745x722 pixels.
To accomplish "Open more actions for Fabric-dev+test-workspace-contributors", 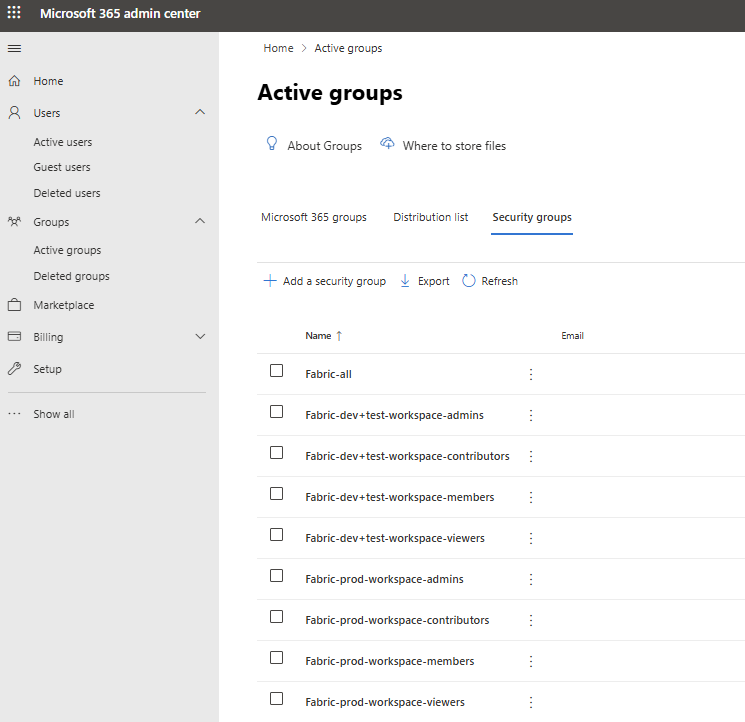I will (531, 456).
